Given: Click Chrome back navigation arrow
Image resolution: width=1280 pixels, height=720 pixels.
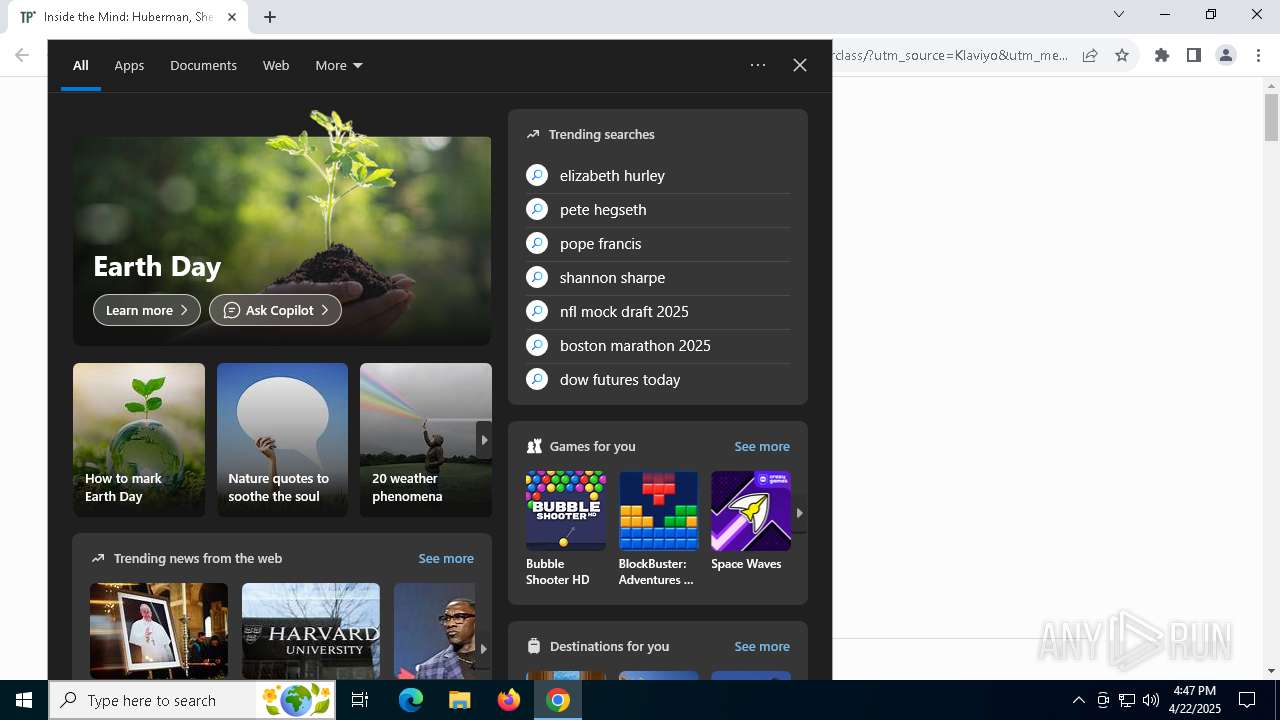Looking at the screenshot, I should coord(21,55).
